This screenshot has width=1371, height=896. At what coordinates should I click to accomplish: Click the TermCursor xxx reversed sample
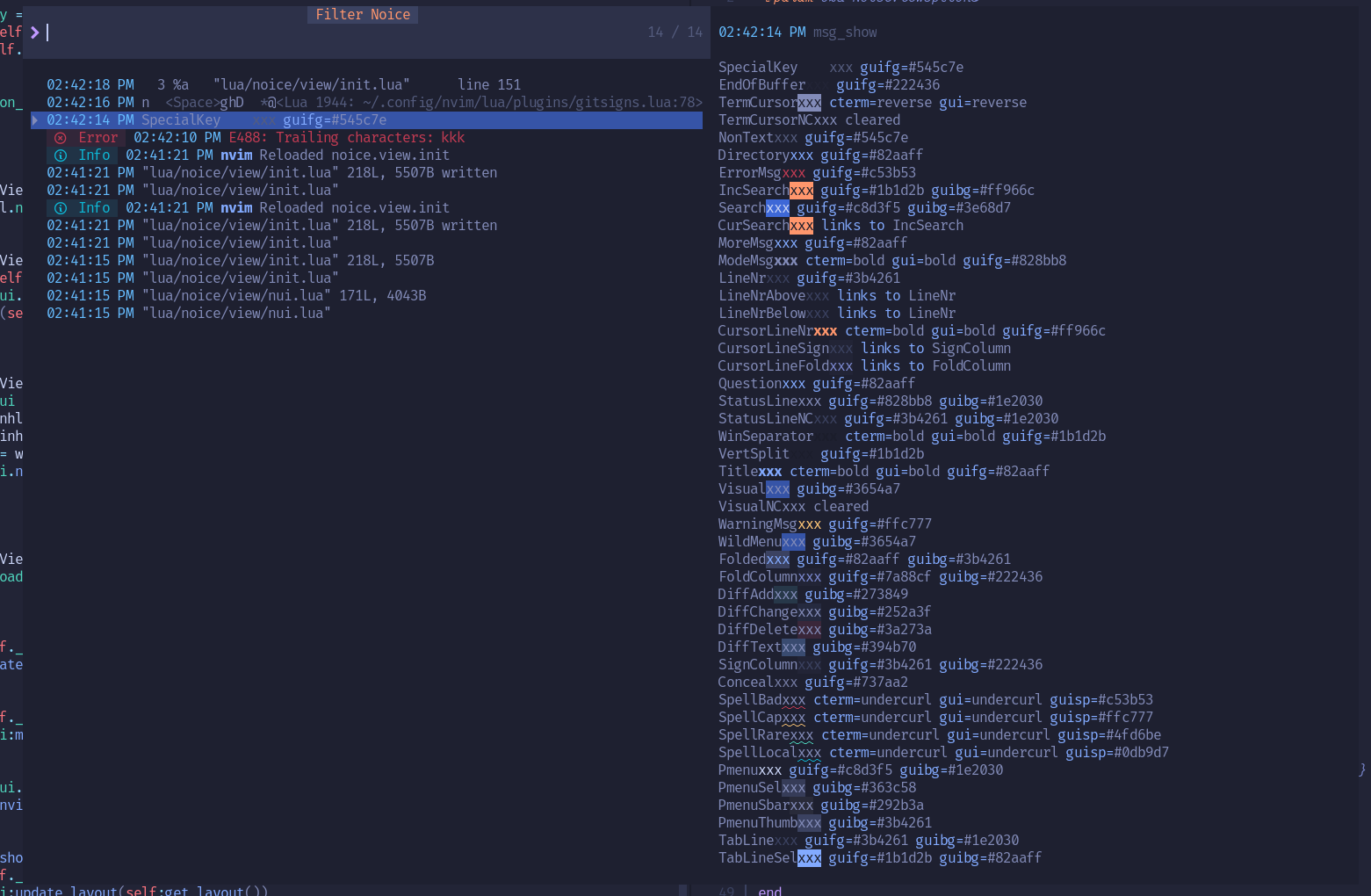coord(809,103)
